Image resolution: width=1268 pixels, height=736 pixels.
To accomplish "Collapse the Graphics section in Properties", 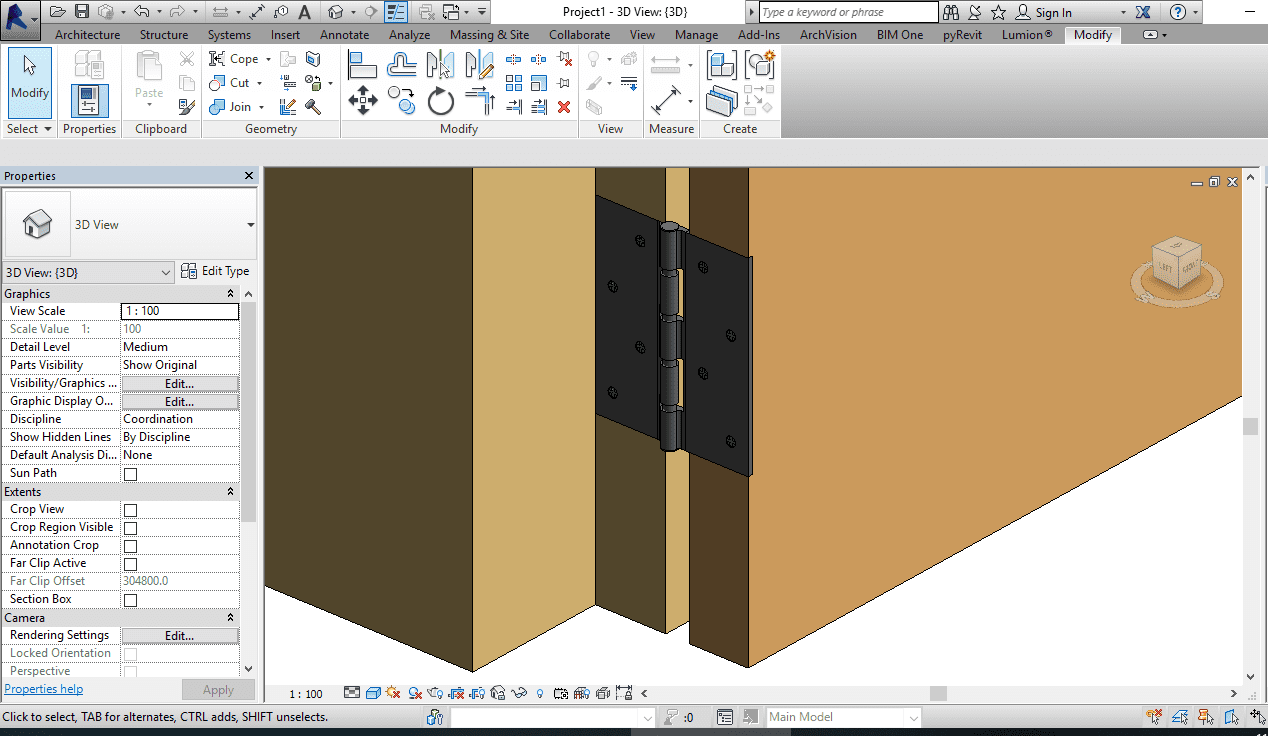I will [231, 294].
